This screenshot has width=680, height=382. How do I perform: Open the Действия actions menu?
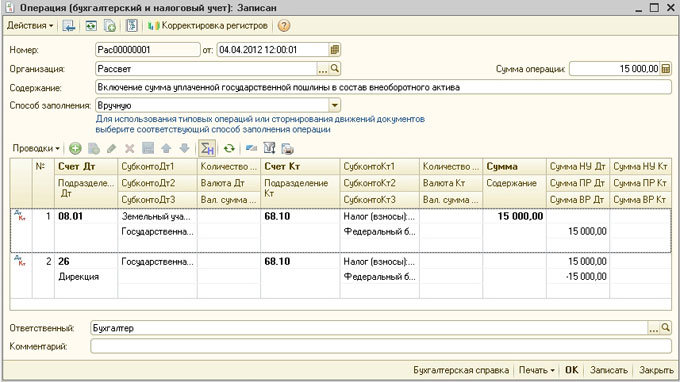(x=29, y=26)
